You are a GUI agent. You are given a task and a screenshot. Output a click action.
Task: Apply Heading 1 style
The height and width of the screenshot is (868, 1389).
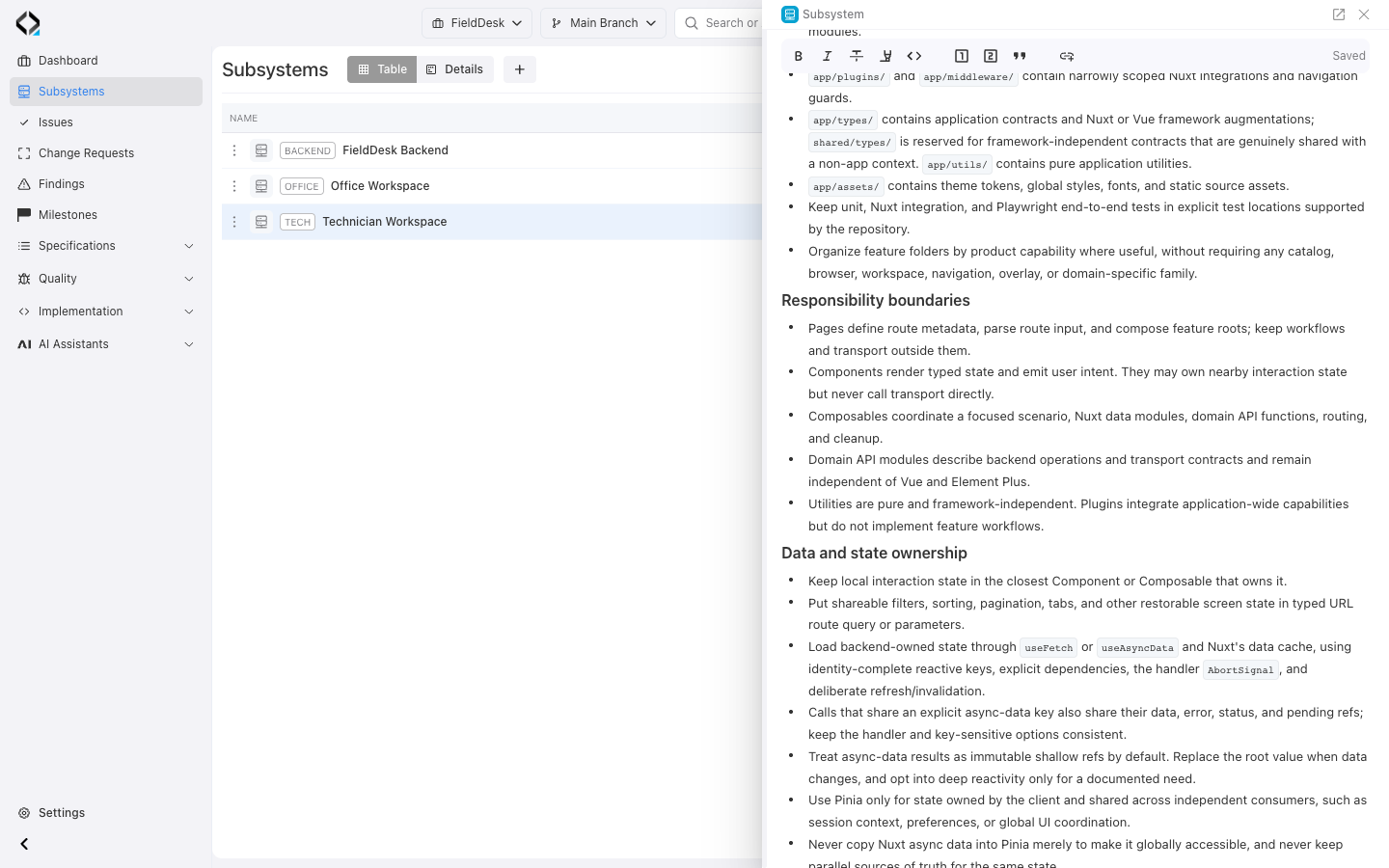click(962, 56)
